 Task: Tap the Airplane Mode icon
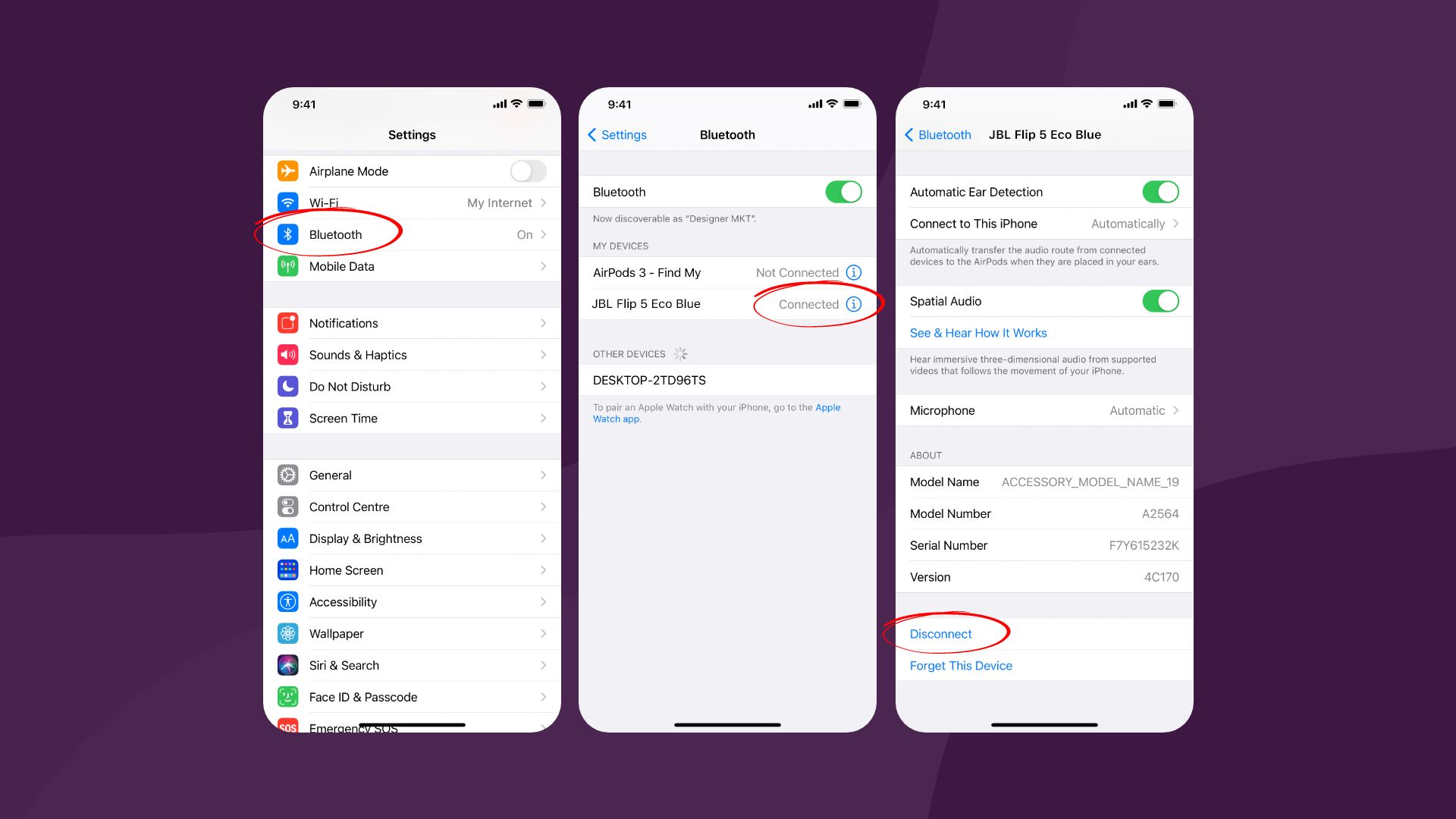(289, 170)
